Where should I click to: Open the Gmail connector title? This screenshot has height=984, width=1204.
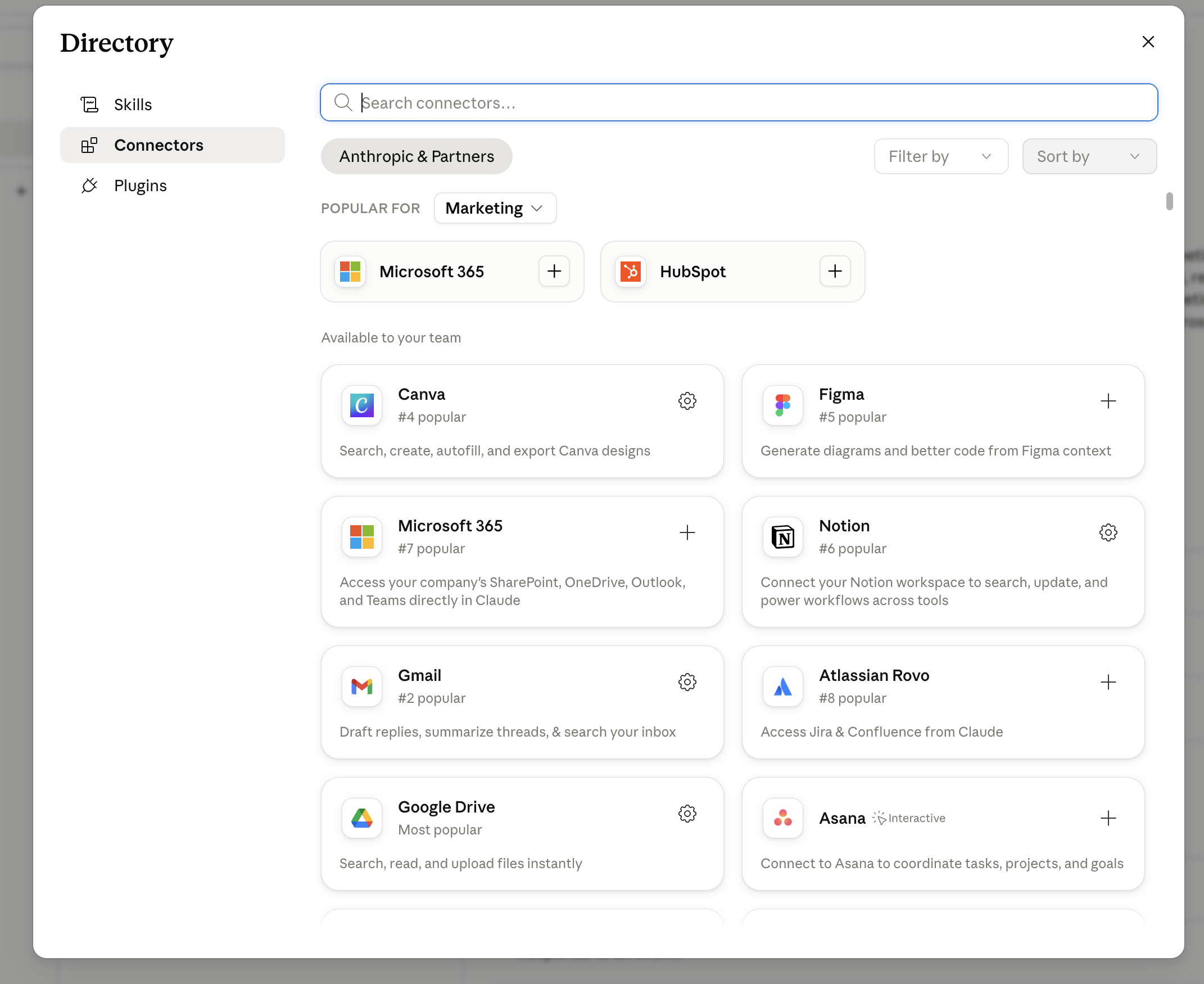tap(419, 676)
